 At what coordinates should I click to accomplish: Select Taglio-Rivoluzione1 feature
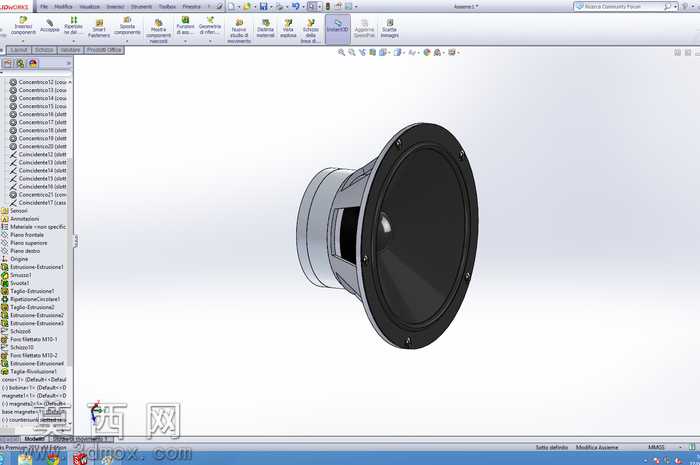29,371
